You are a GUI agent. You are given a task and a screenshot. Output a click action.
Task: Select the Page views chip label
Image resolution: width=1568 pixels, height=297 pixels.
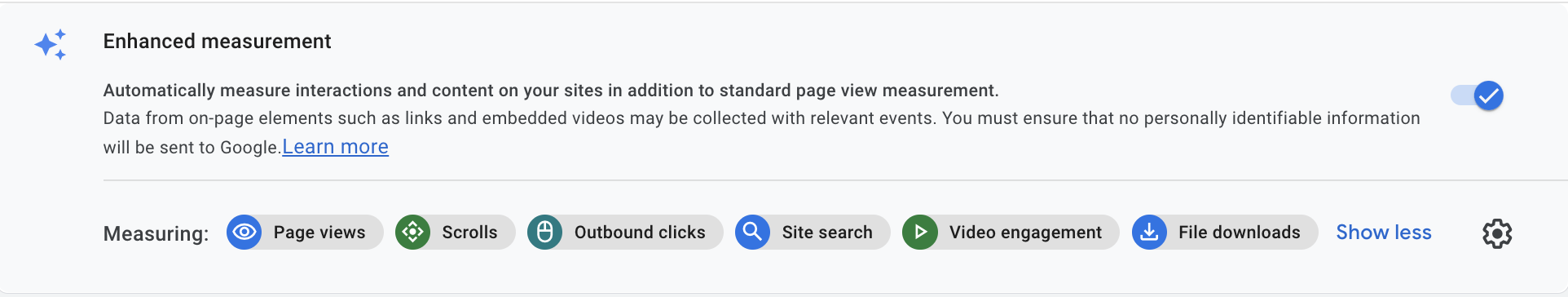(319, 233)
